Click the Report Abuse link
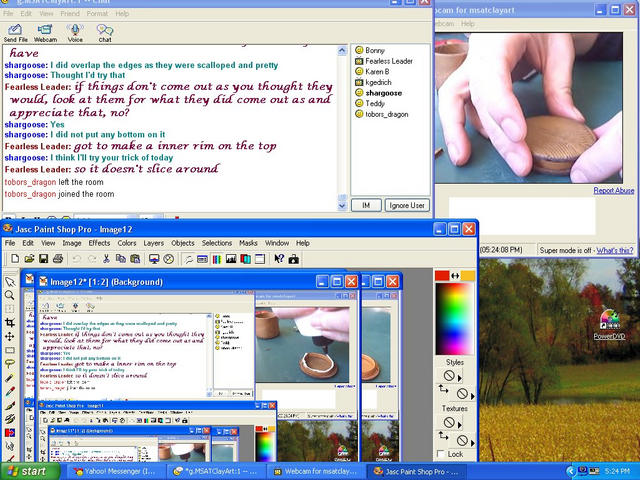 coord(614,190)
